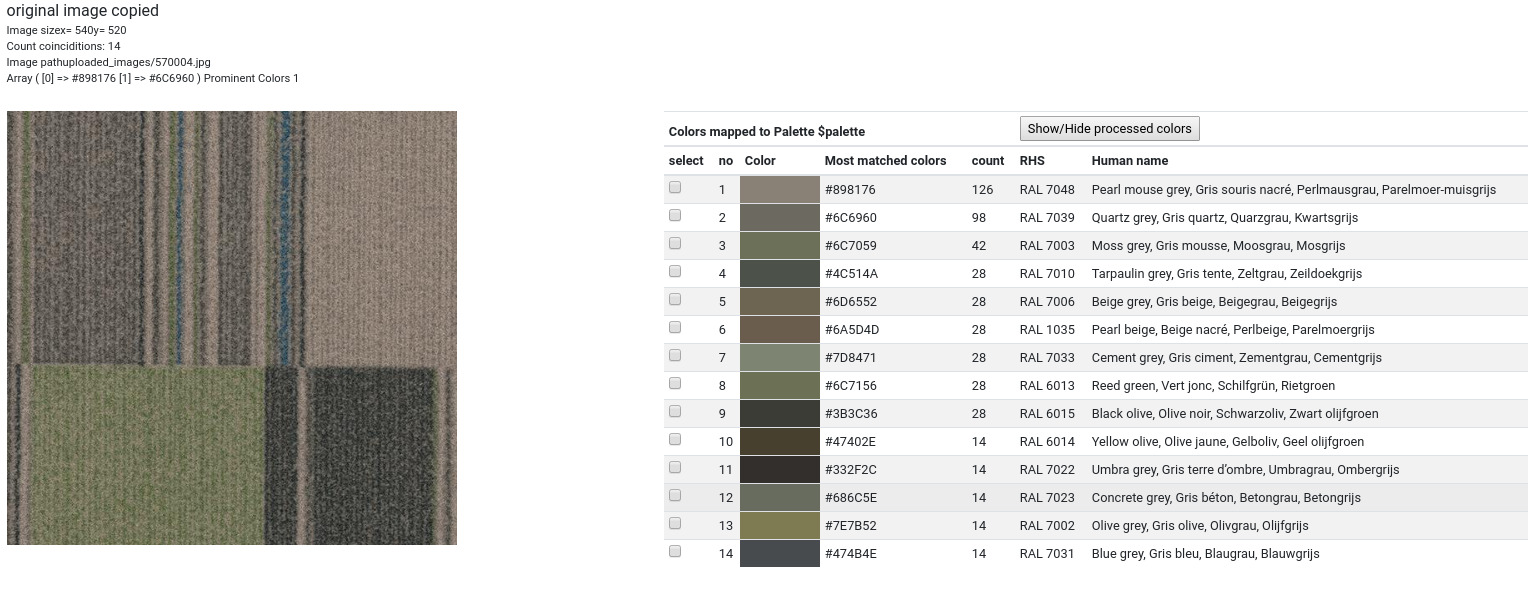
Task: Click the Show/Hide processed colors button
Action: click(1109, 129)
